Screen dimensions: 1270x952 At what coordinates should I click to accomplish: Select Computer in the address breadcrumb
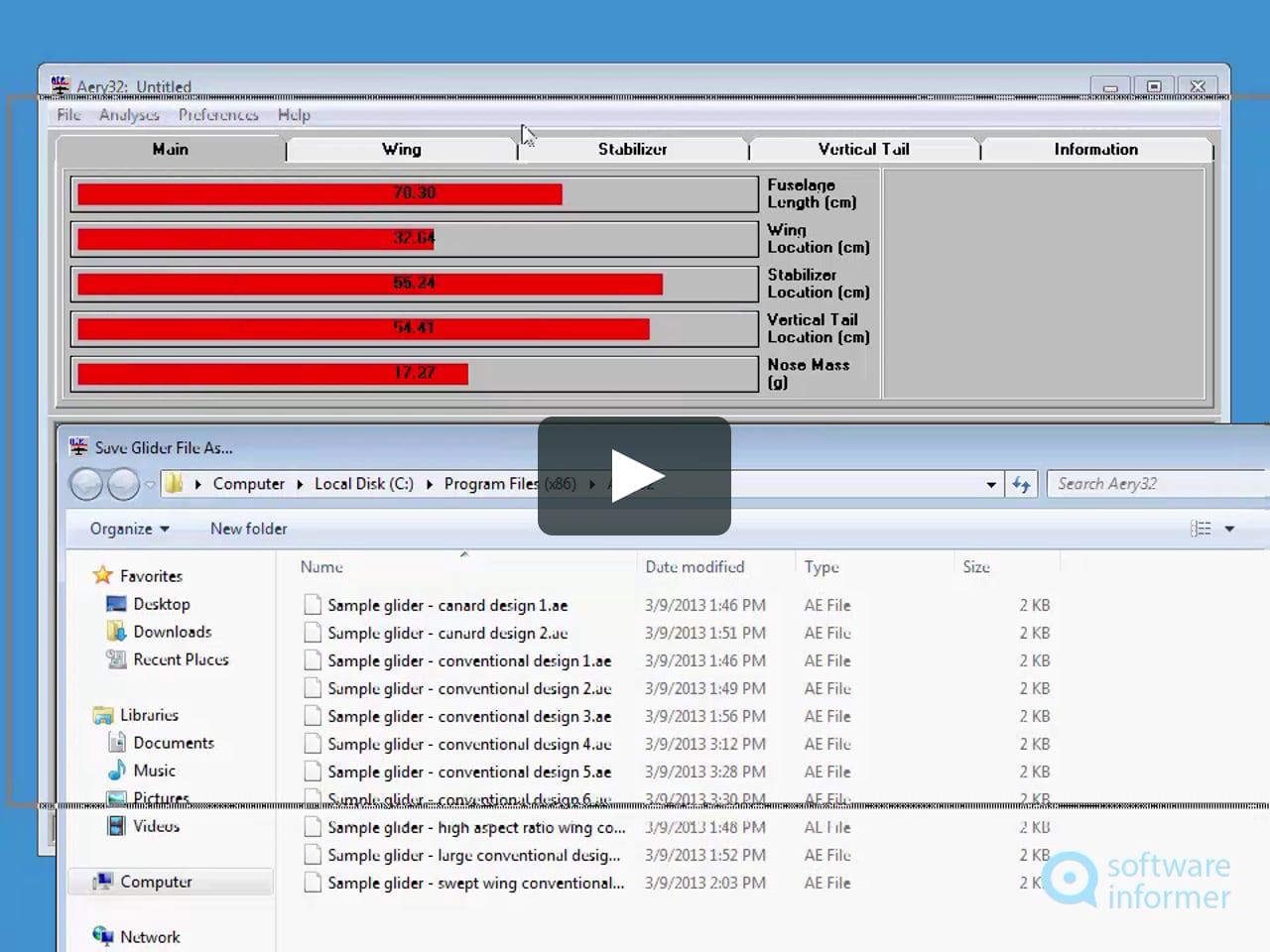(x=248, y=484)
